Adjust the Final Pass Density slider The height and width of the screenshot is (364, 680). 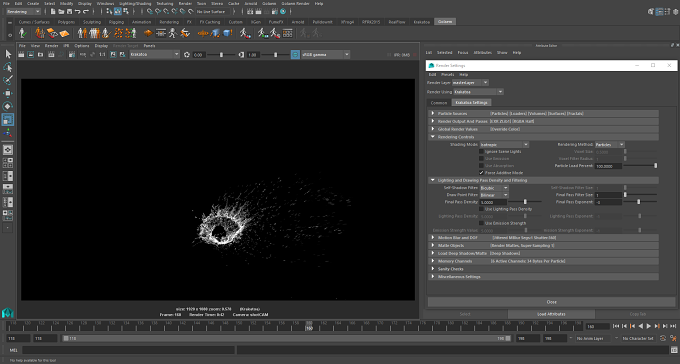[x=526, y=202]
